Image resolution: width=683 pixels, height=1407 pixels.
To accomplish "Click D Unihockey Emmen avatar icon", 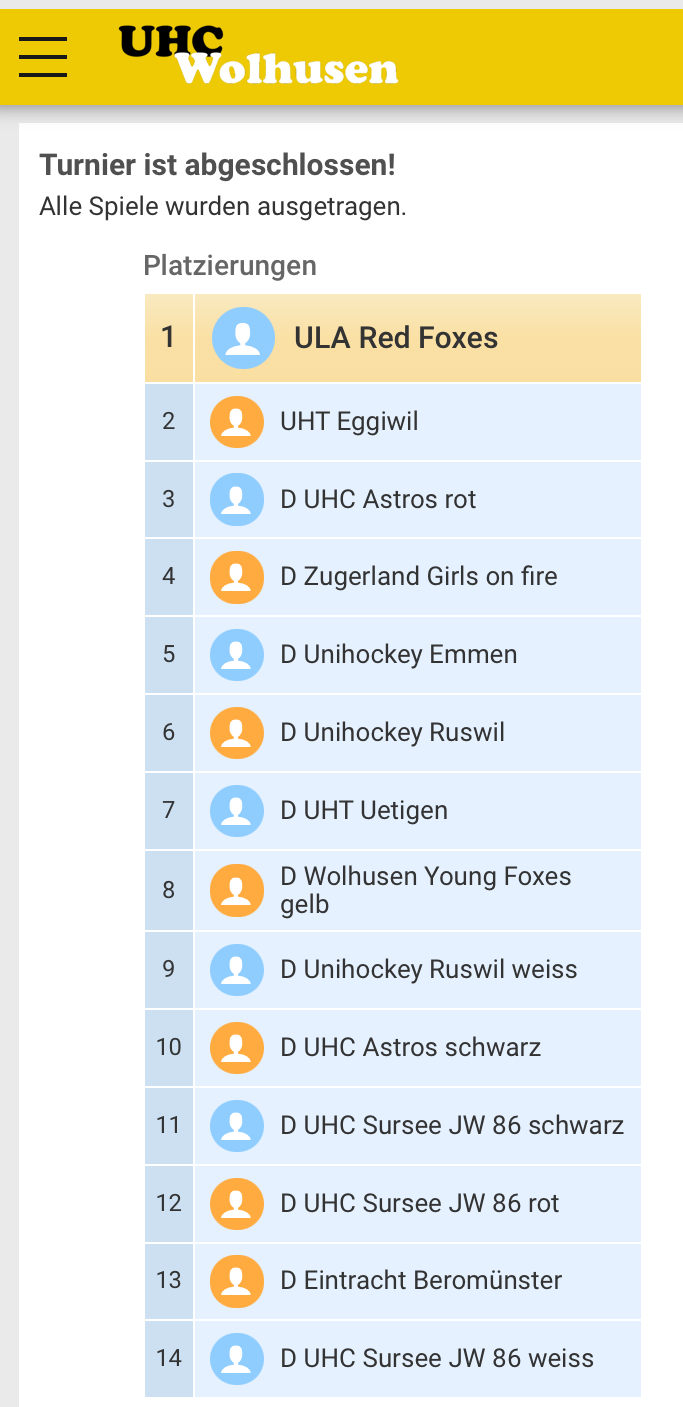I will pyautogui.click(x=237, y=655).
